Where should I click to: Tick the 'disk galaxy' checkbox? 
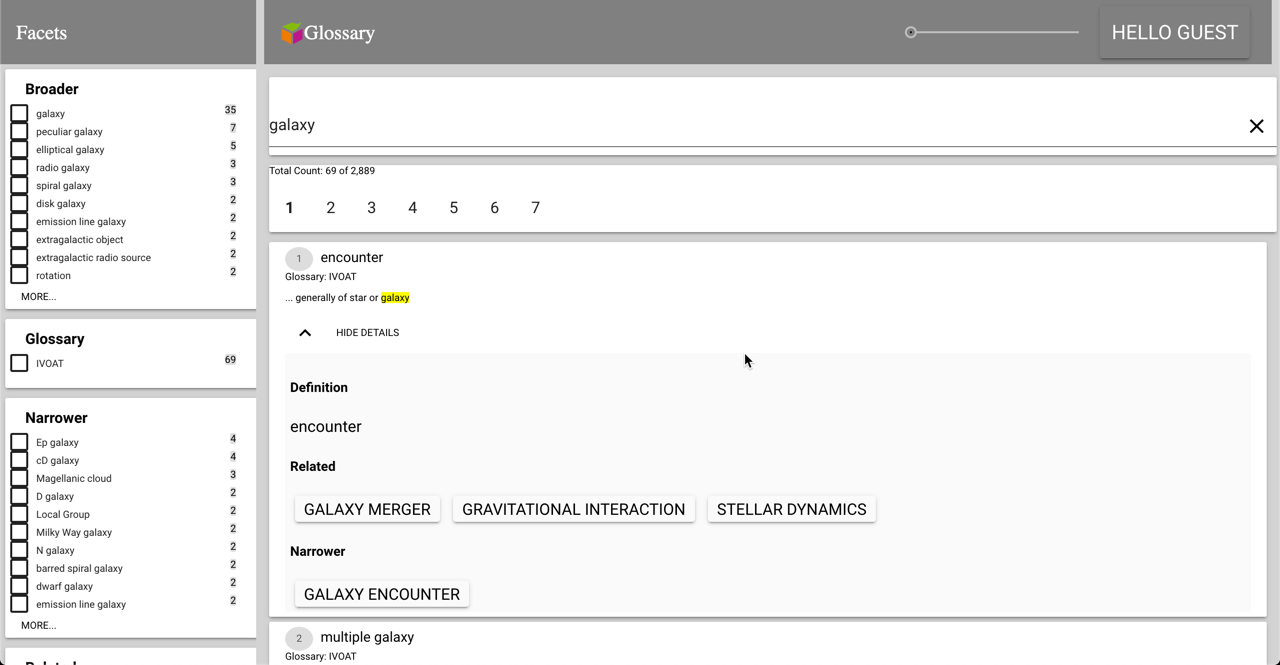point(19,203)
